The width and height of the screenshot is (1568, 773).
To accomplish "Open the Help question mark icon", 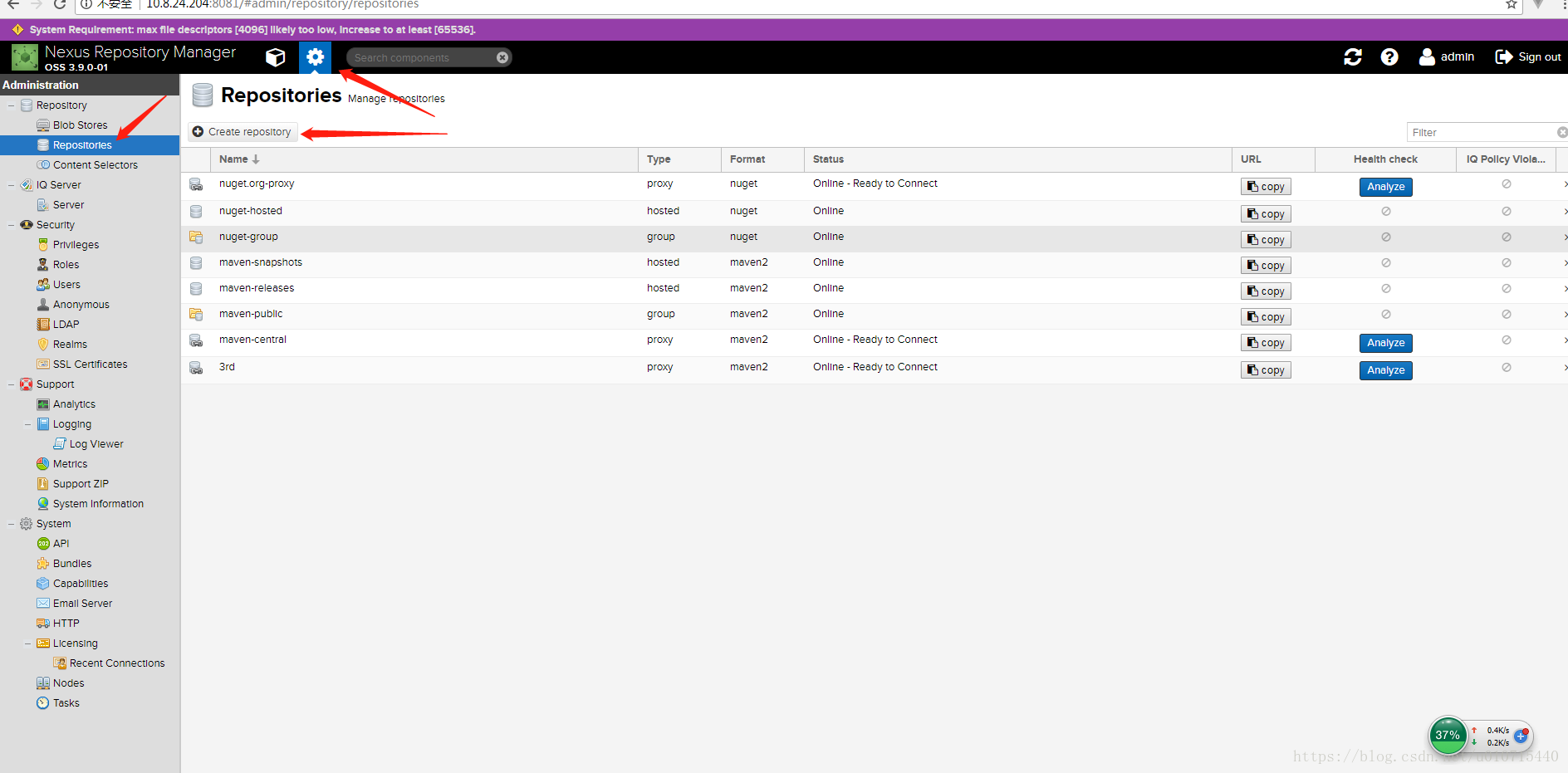I will point(1389,56).
